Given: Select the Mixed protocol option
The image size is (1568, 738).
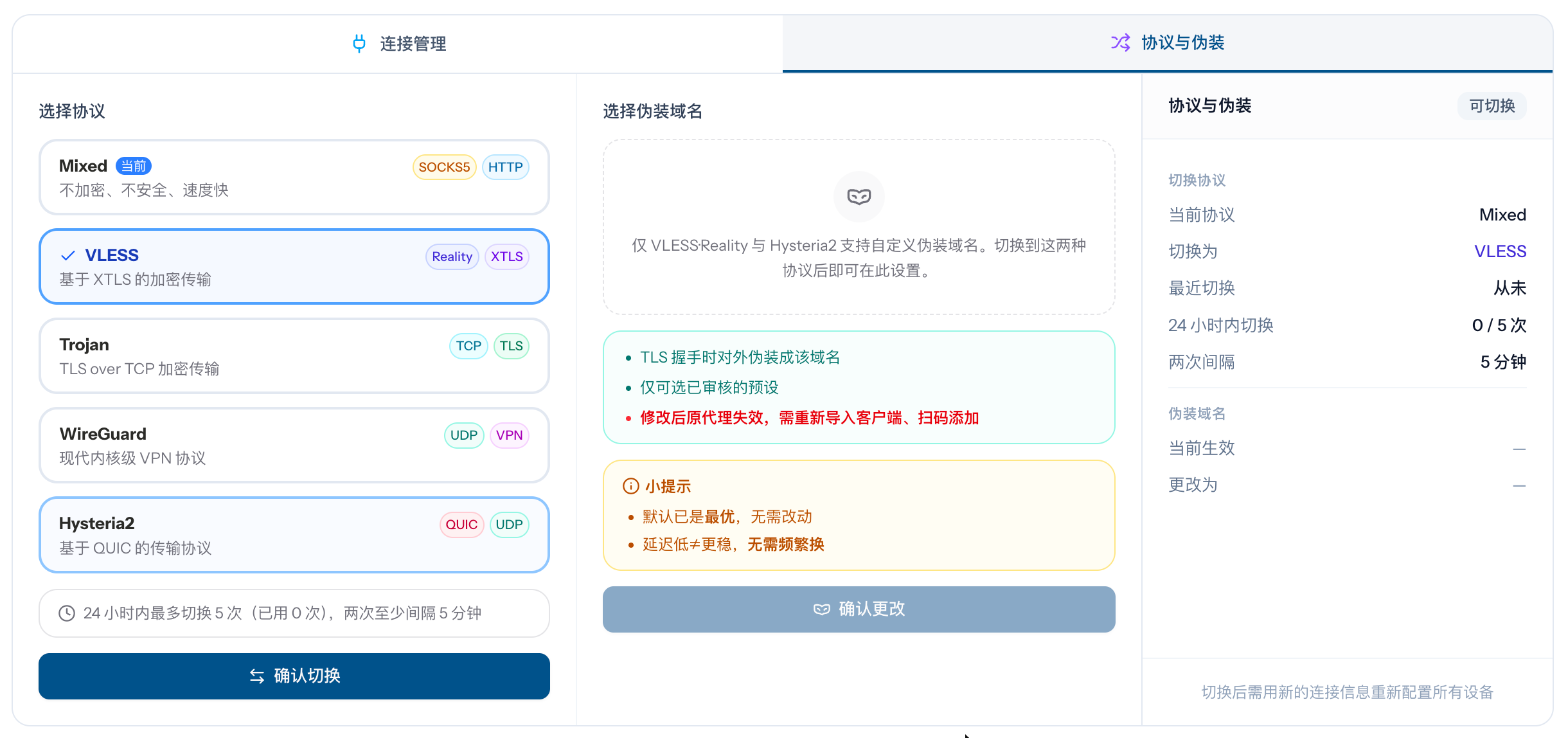Looking at the screenshot, I should click(x=294, y=177).
